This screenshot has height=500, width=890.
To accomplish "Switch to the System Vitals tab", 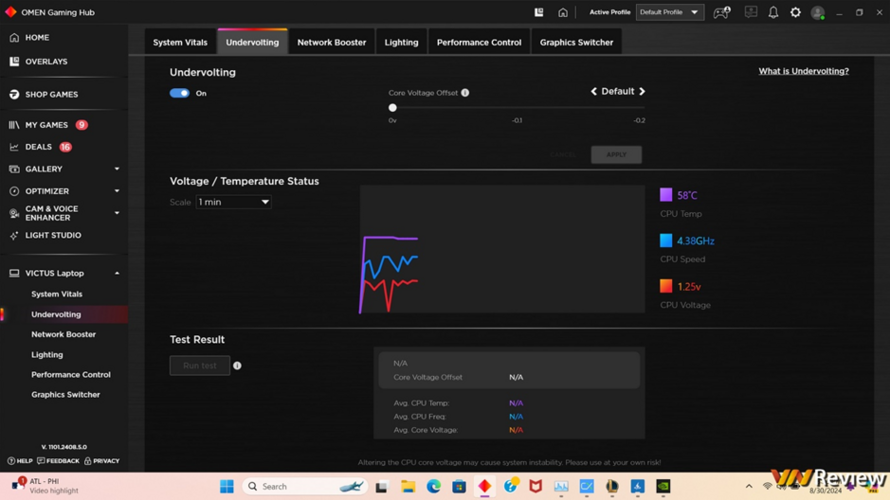I will tap(180, 42).
